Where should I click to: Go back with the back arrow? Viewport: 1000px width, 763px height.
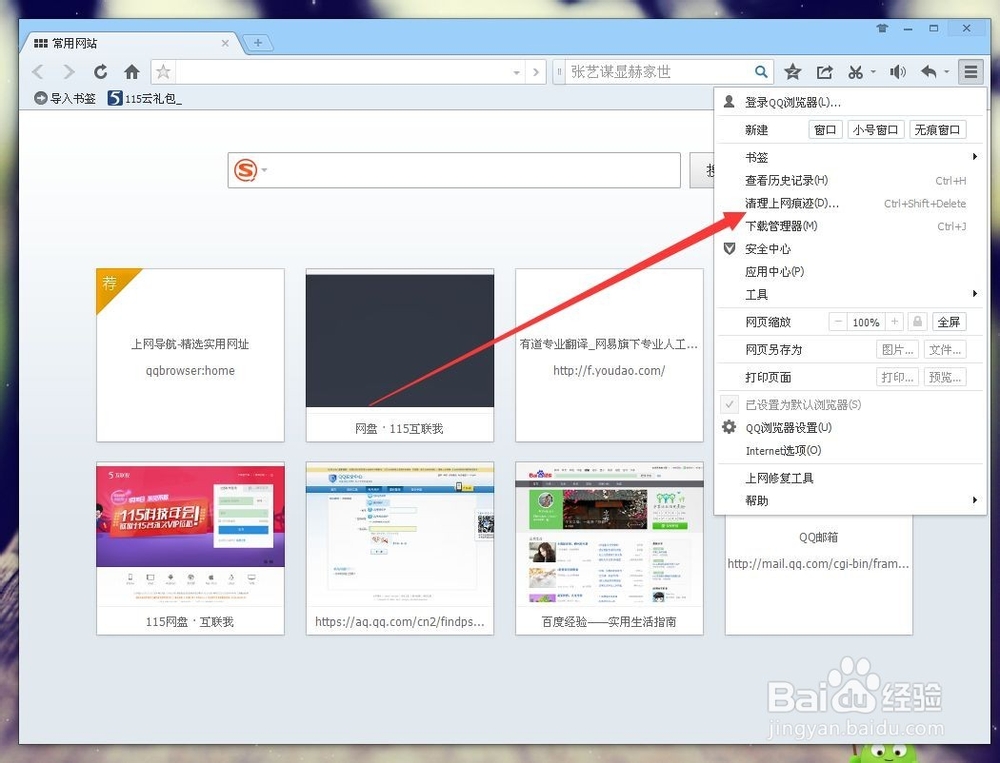tap(38, 72)
